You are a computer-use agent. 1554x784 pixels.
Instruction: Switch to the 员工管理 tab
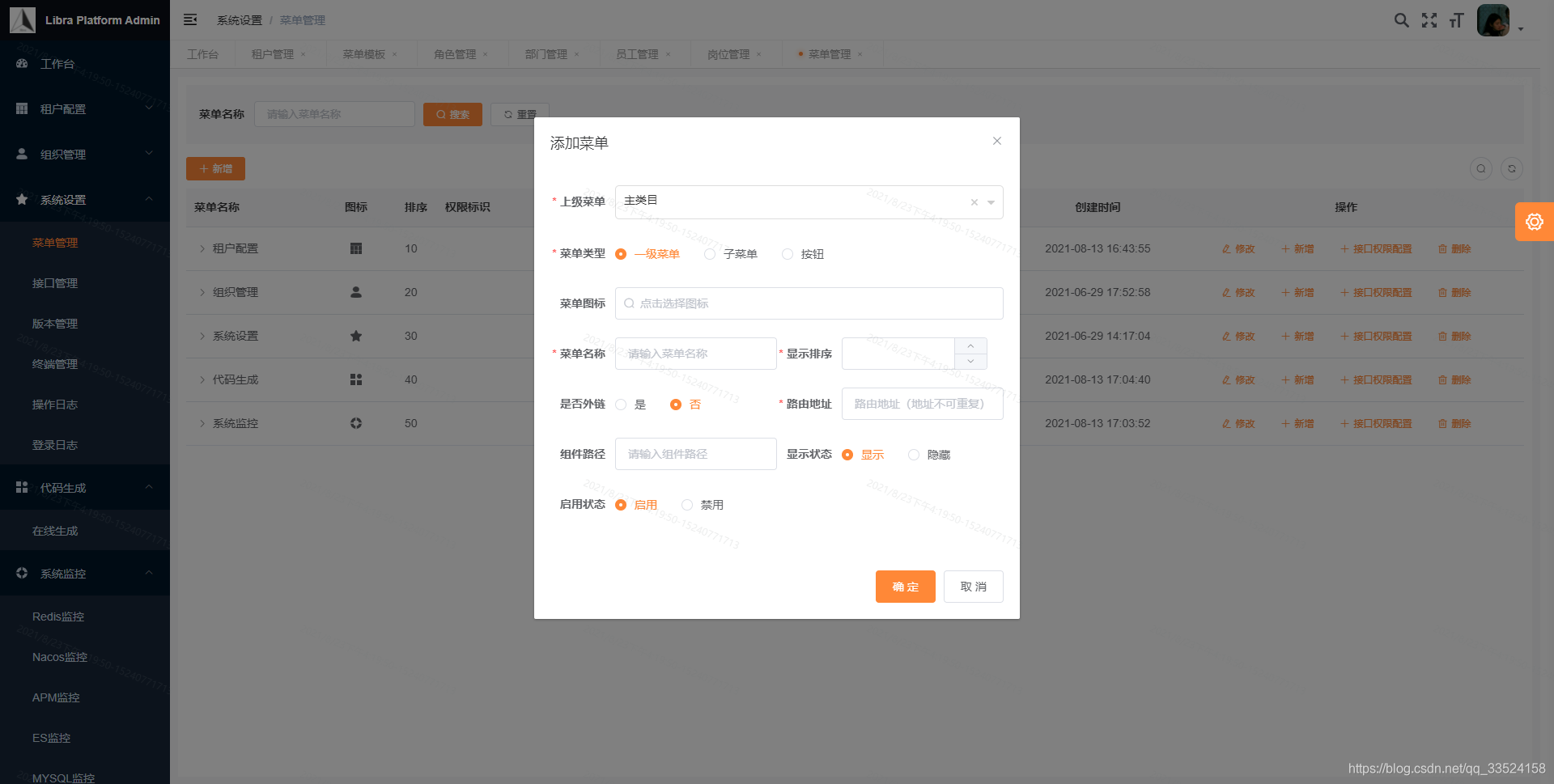point(639,53)
